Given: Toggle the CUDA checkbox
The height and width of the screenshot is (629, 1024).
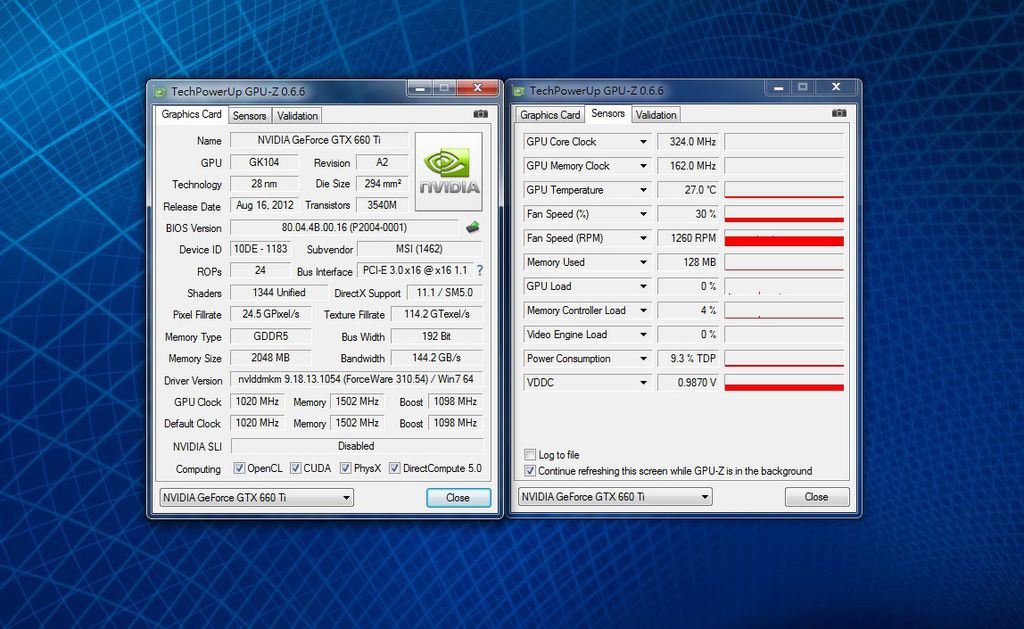Looking at the screenshot, I should (x=296, y=468).
